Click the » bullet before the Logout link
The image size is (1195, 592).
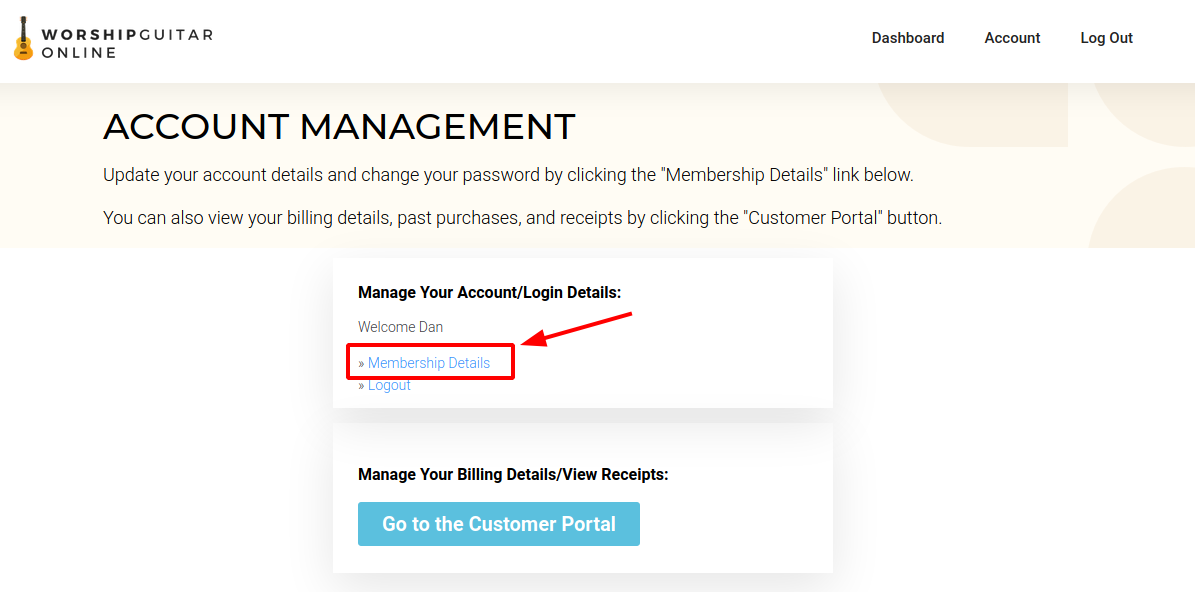click(x=361, y=386)
